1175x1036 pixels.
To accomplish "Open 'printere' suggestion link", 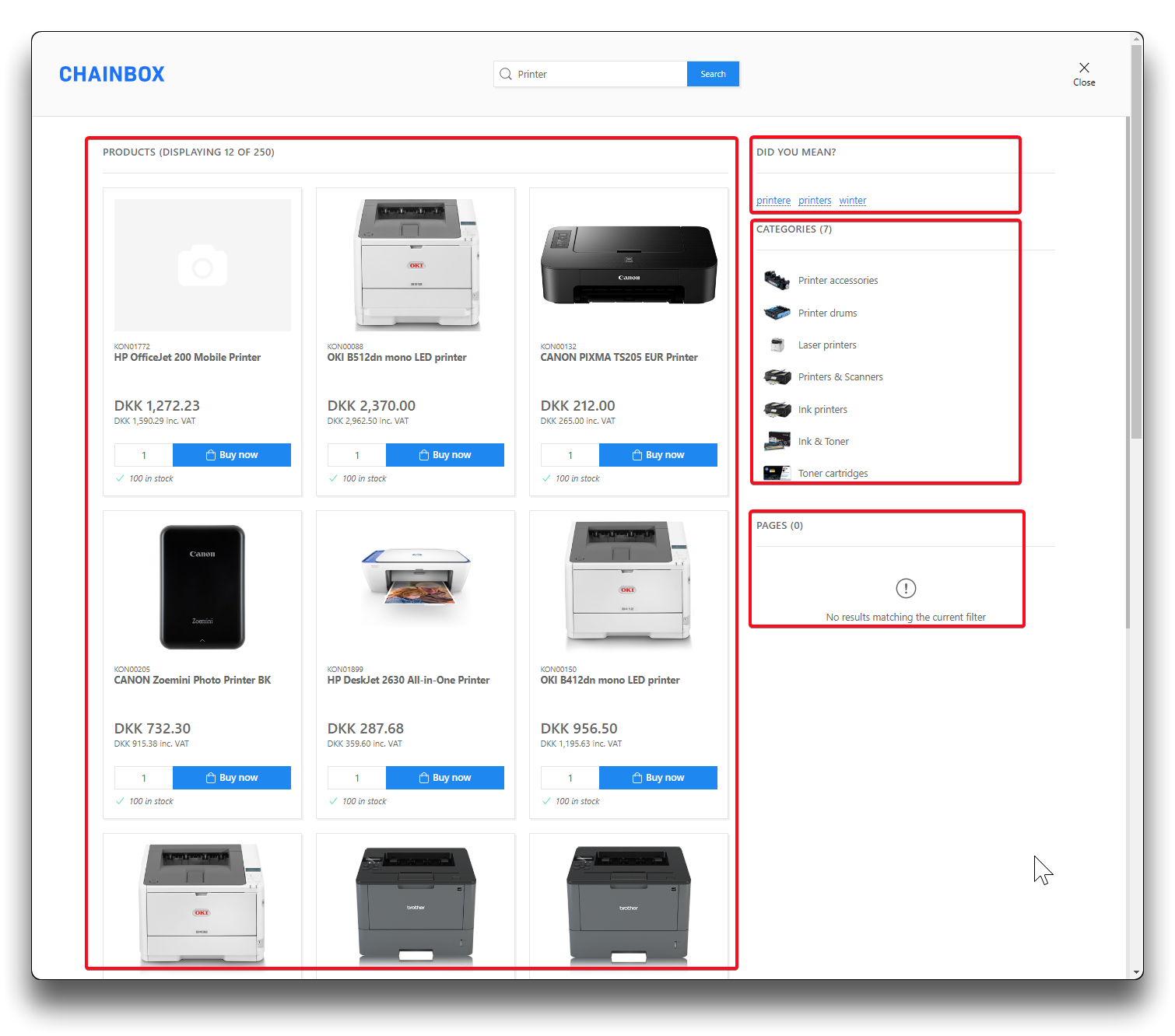I will 773,201.
